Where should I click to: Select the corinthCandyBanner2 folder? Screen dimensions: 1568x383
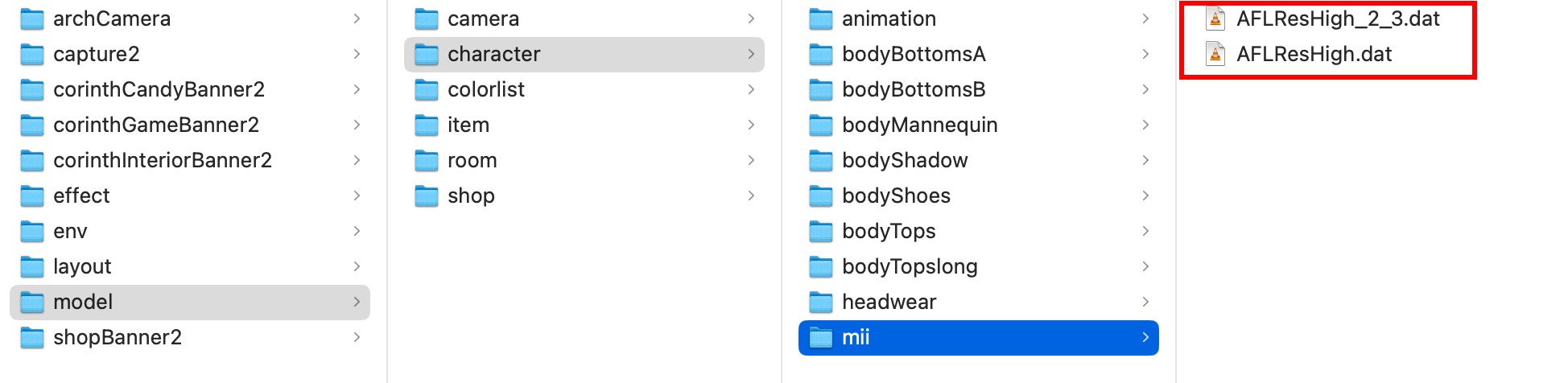[159, 89]
